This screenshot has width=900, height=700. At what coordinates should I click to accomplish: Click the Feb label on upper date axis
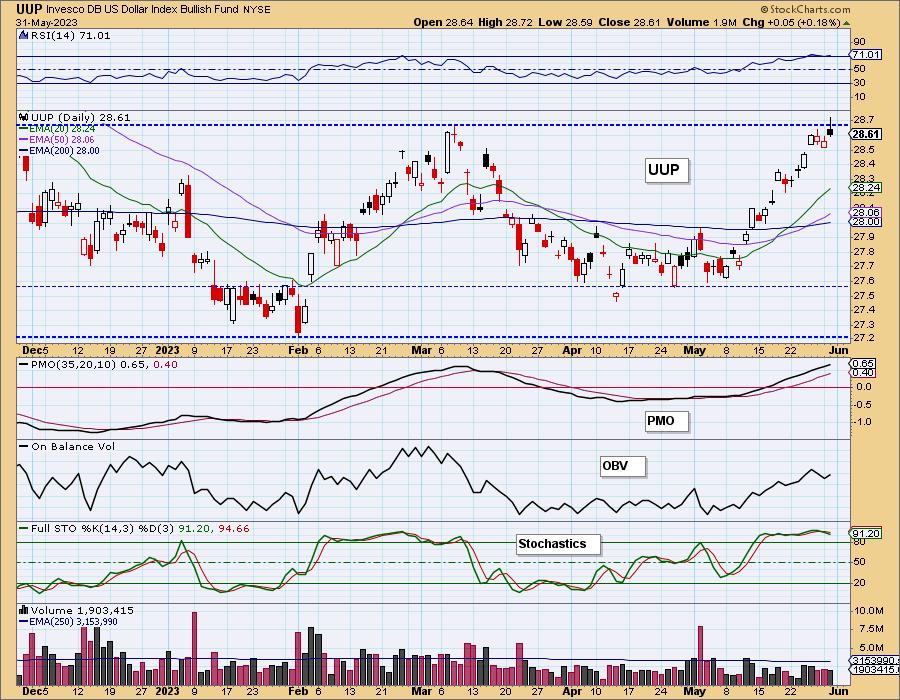(x=298, y=350)
